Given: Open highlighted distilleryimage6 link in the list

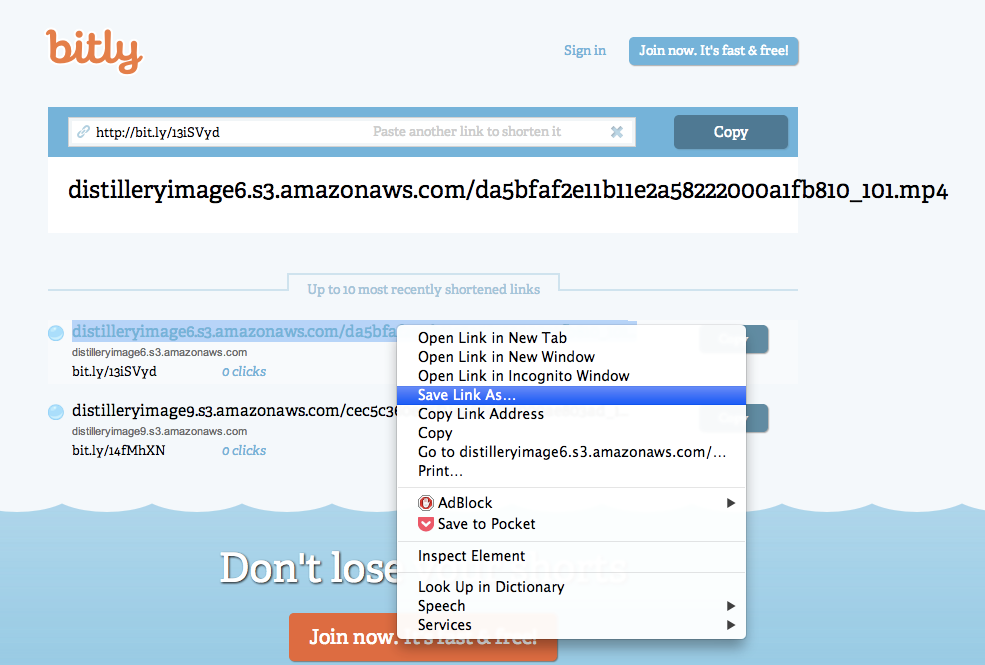Looking at the screenshot, I should coord(234,331).
